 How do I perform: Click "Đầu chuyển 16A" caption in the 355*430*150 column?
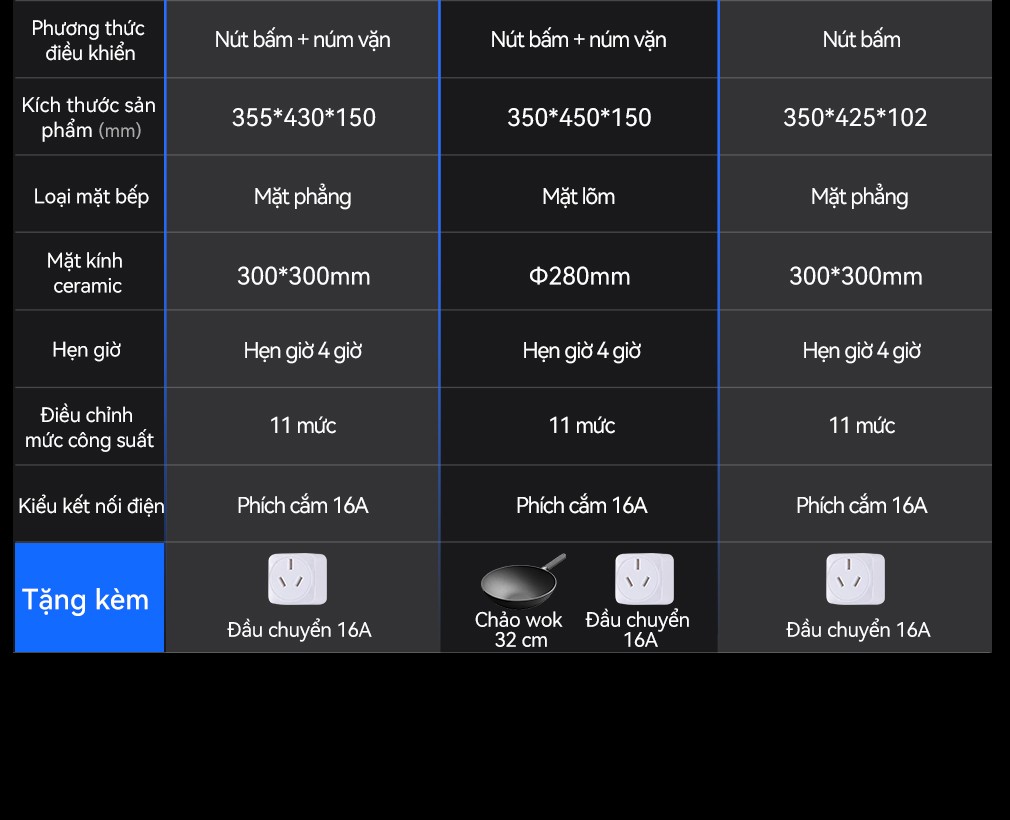click(299, 629)
